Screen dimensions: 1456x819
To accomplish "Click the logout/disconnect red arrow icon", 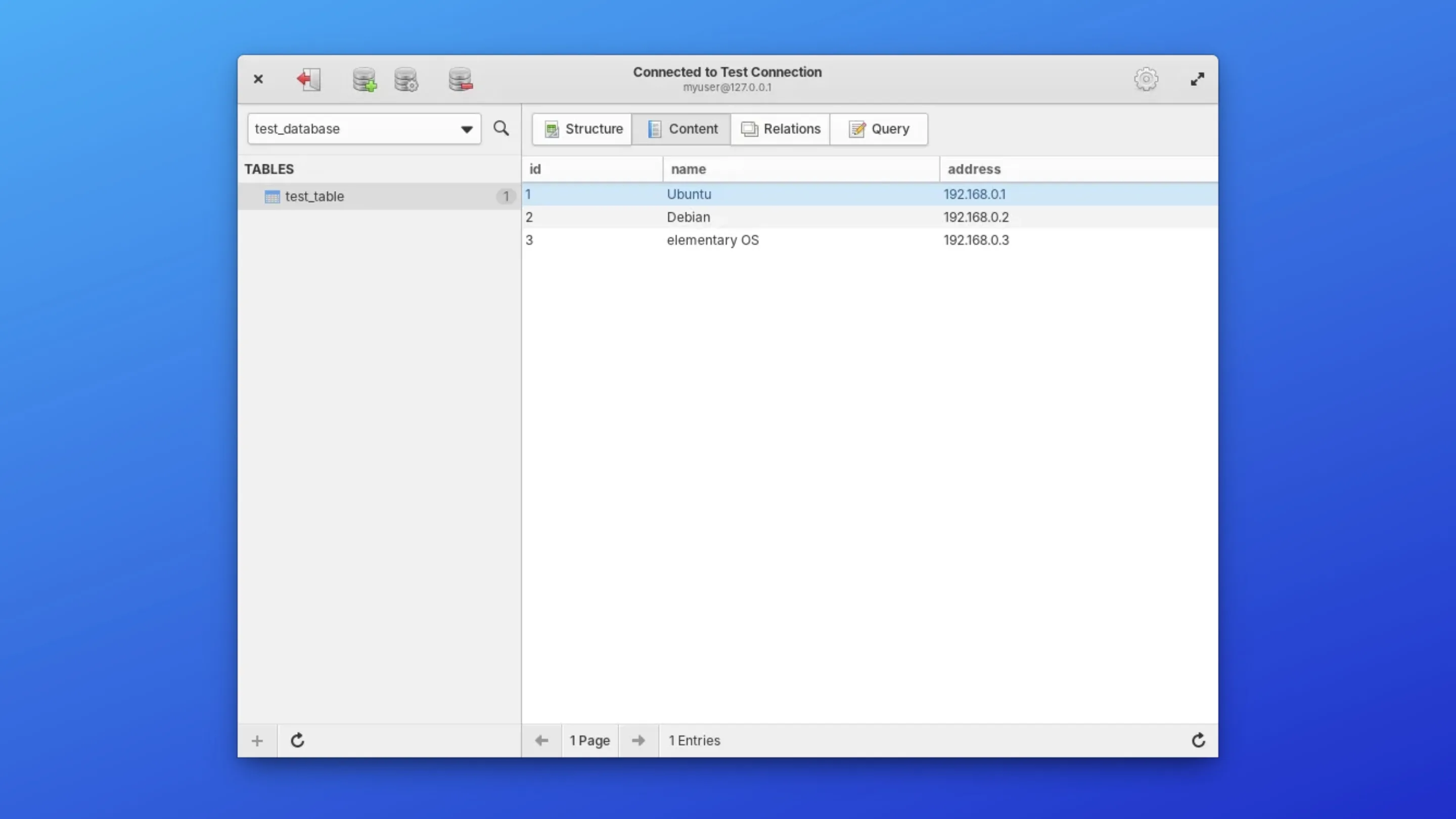I will coord(308,79).
